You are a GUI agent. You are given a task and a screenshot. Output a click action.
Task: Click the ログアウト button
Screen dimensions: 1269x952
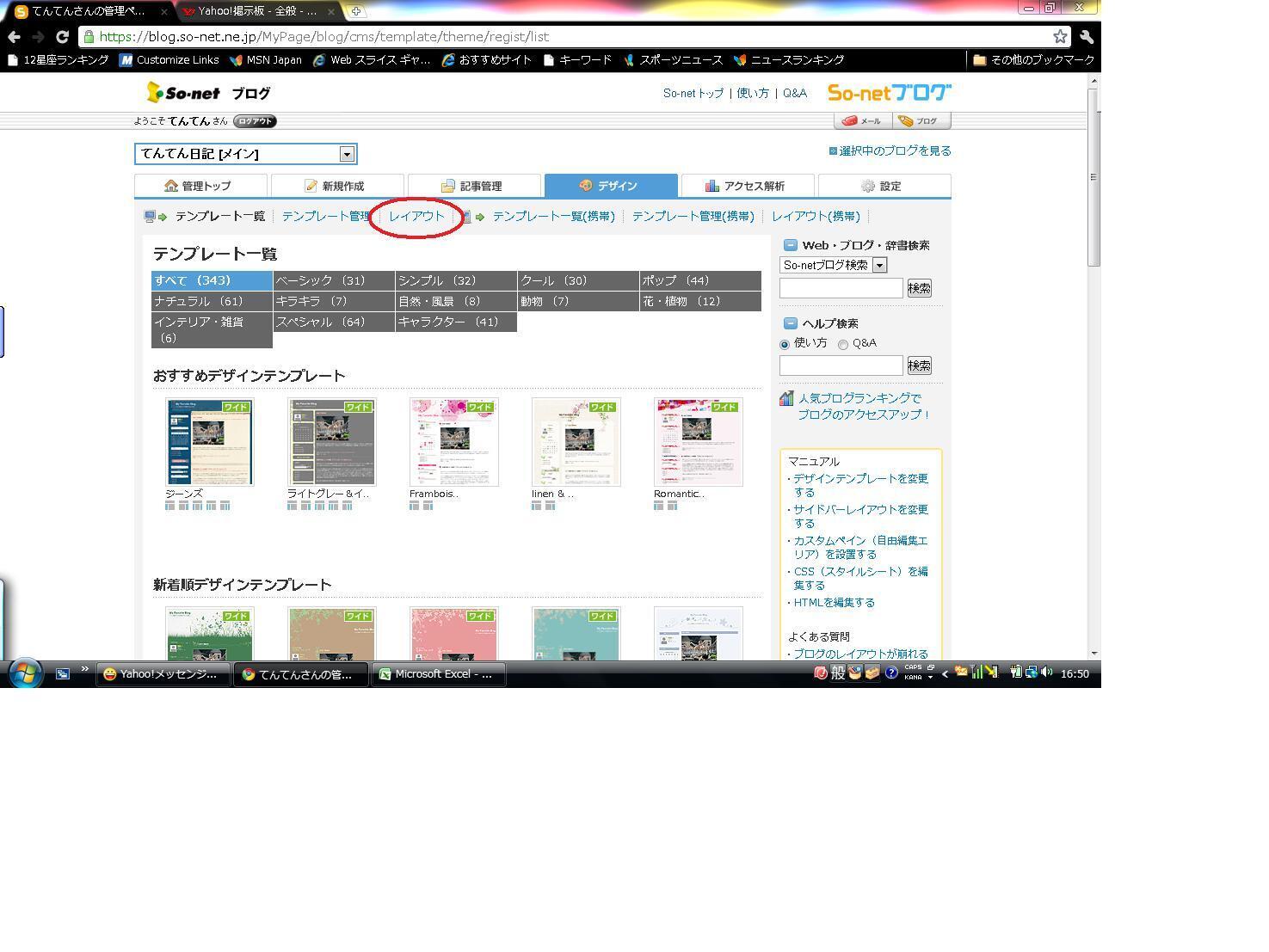click(255, 121)
